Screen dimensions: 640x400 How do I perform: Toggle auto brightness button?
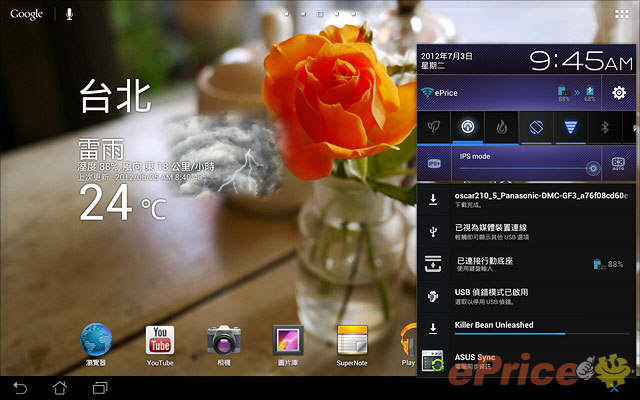(618, 162)
